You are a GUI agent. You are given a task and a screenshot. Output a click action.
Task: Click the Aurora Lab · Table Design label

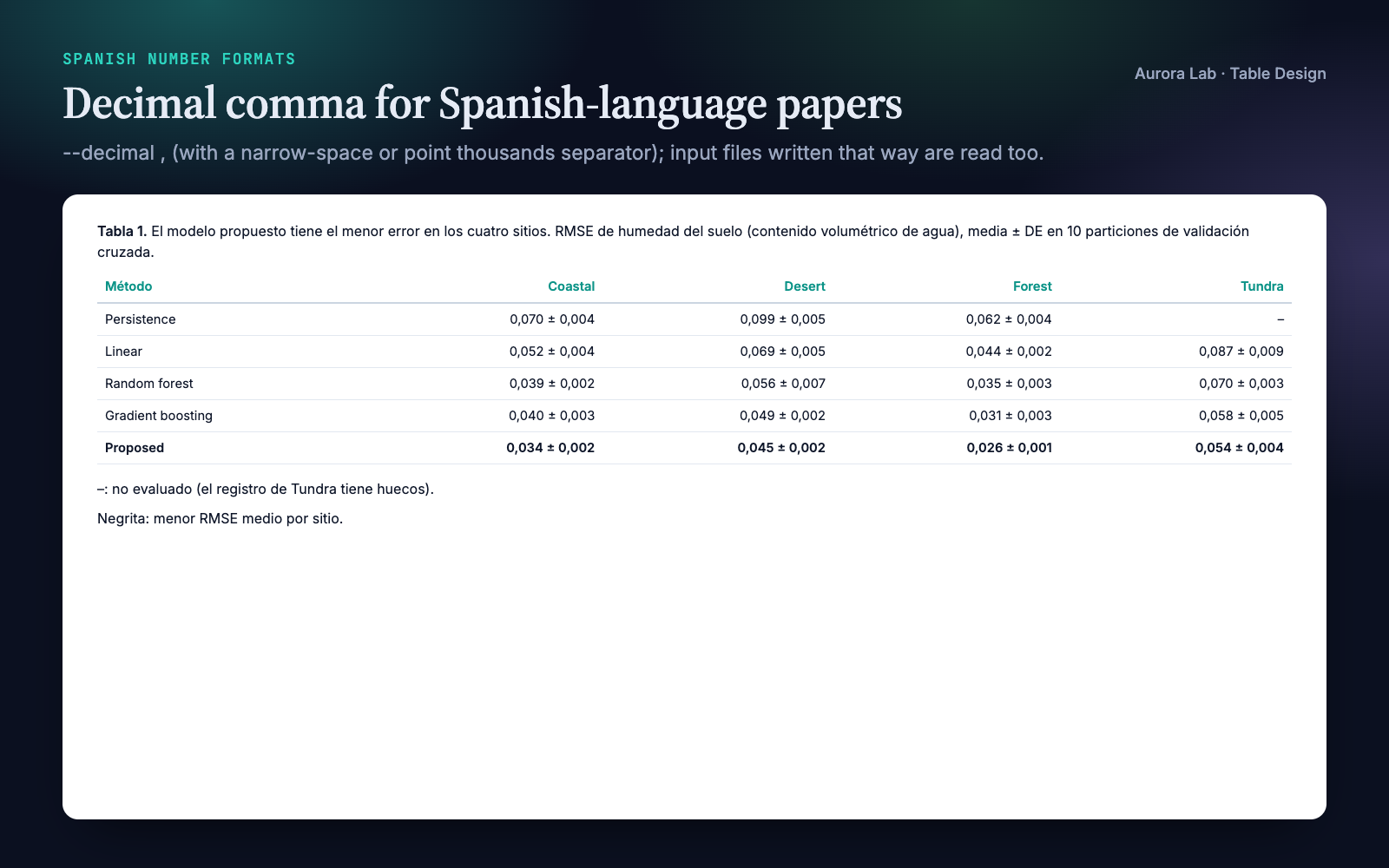tap(1230, 74)
